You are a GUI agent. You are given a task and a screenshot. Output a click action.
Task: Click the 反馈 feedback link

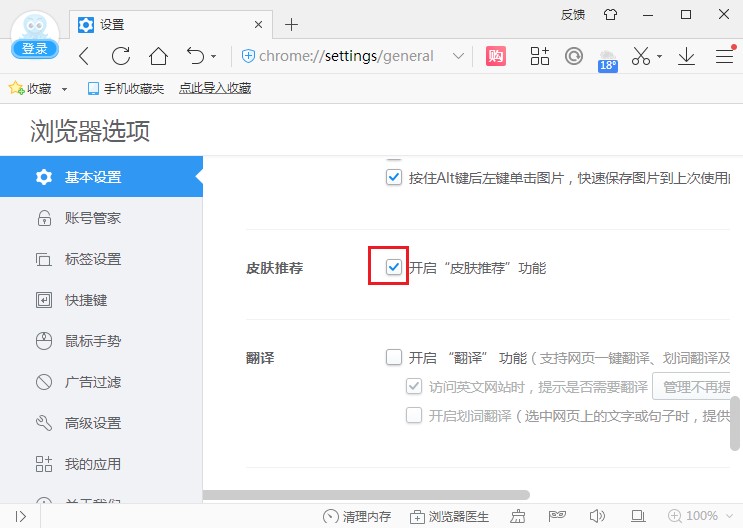573,15
